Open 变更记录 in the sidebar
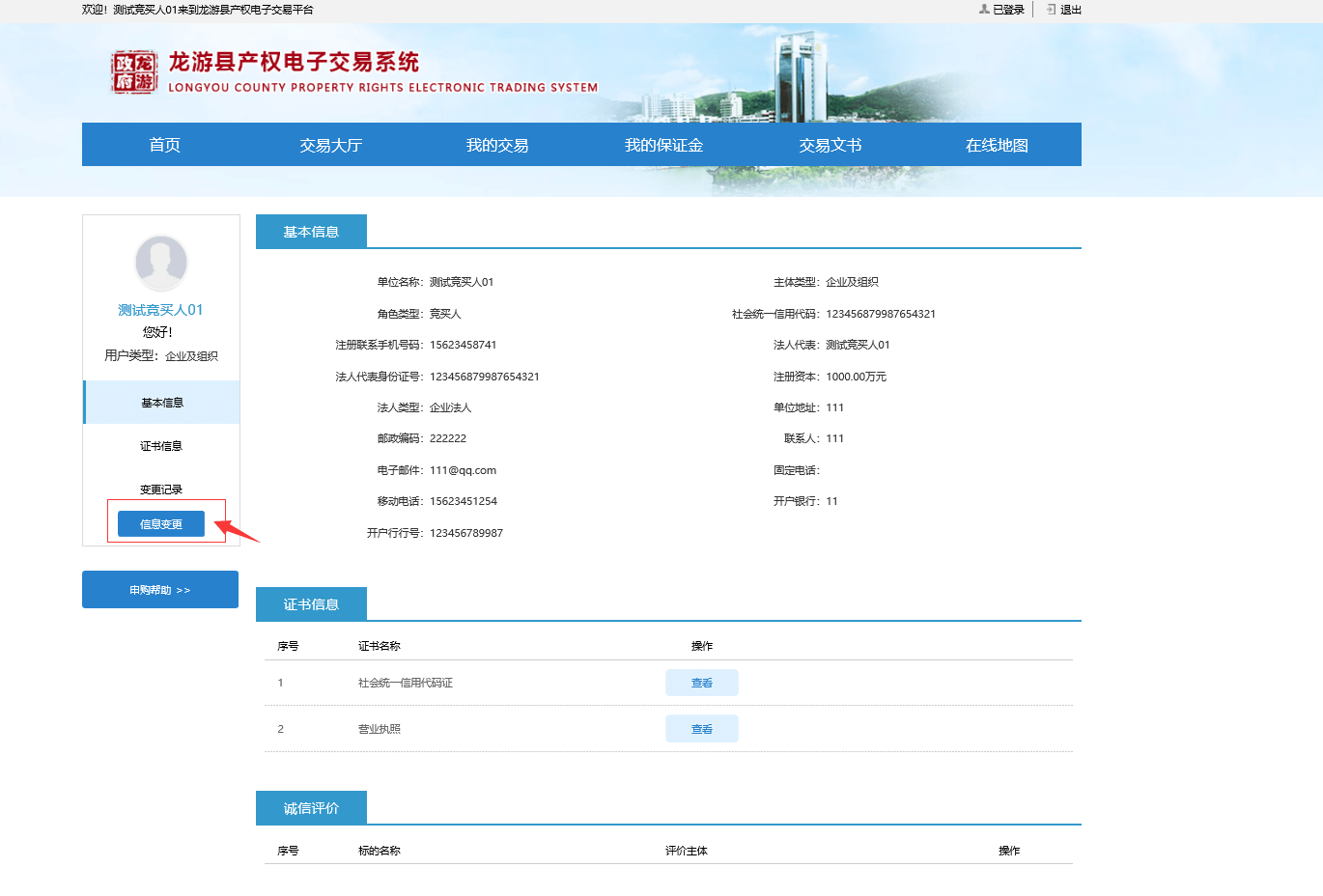The width and height of the screenshot is (1323, 896). (161, 490)
